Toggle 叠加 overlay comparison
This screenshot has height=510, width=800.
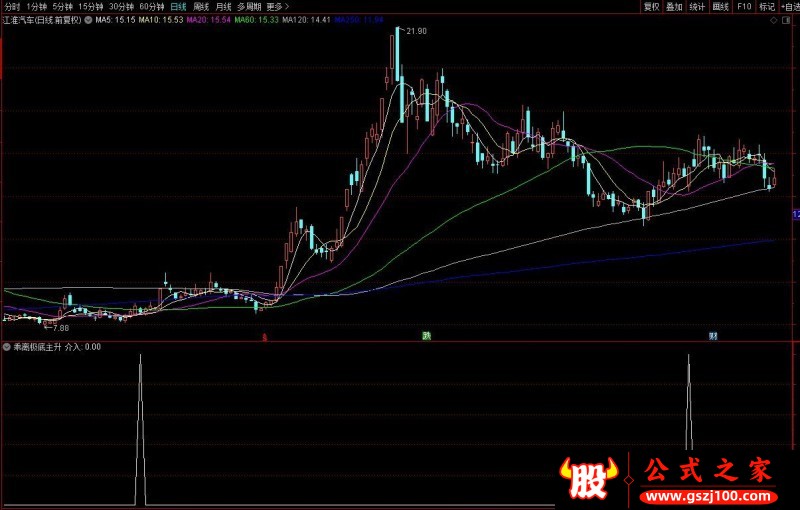[674, 6]
